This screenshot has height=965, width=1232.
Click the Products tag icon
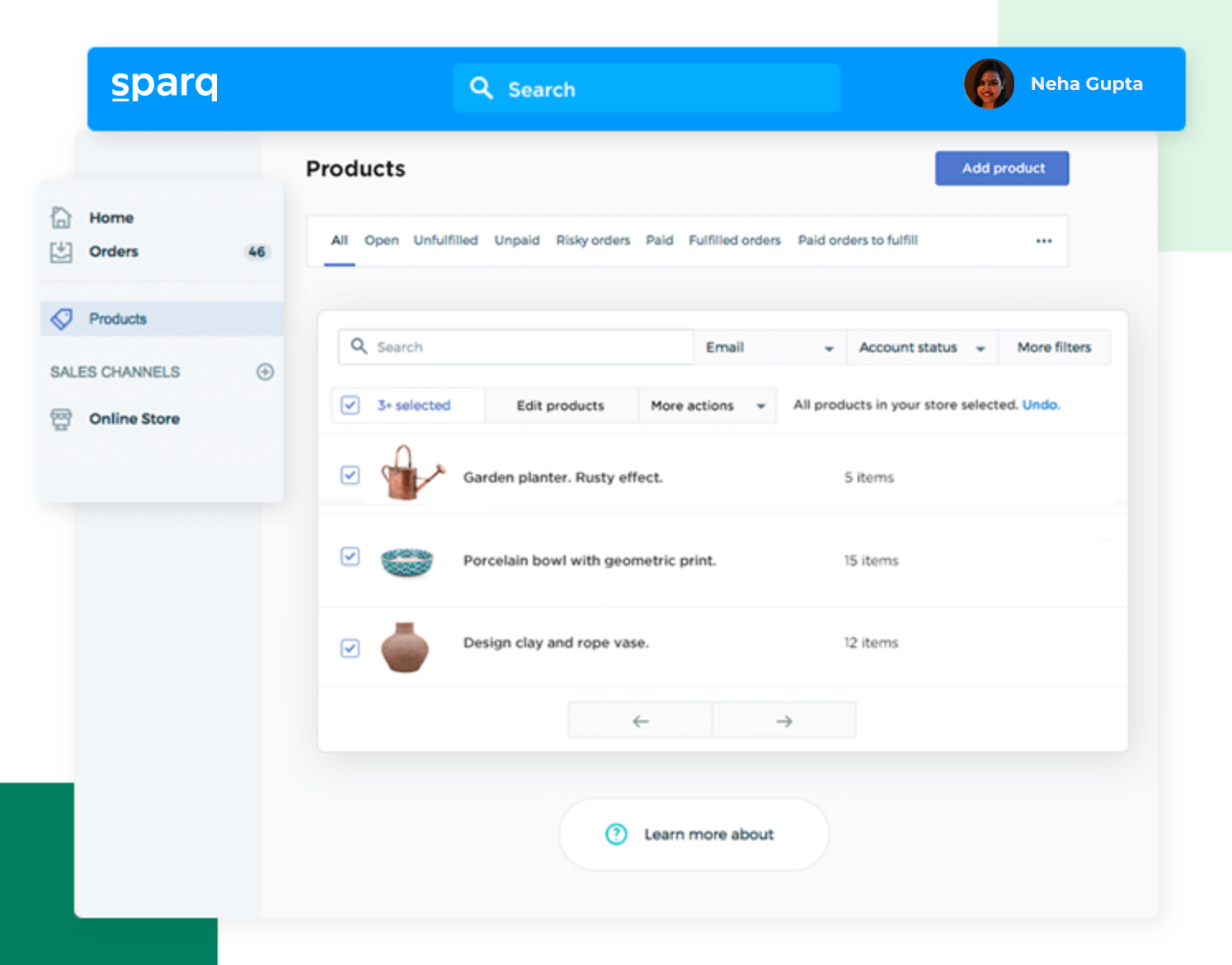61,318
